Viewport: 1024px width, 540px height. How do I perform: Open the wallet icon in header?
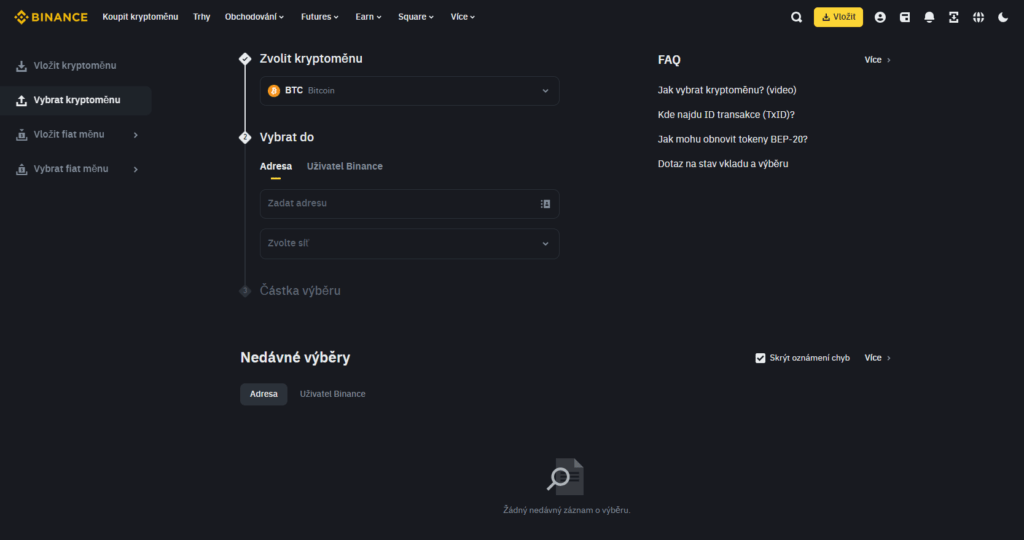coord(904,18)
